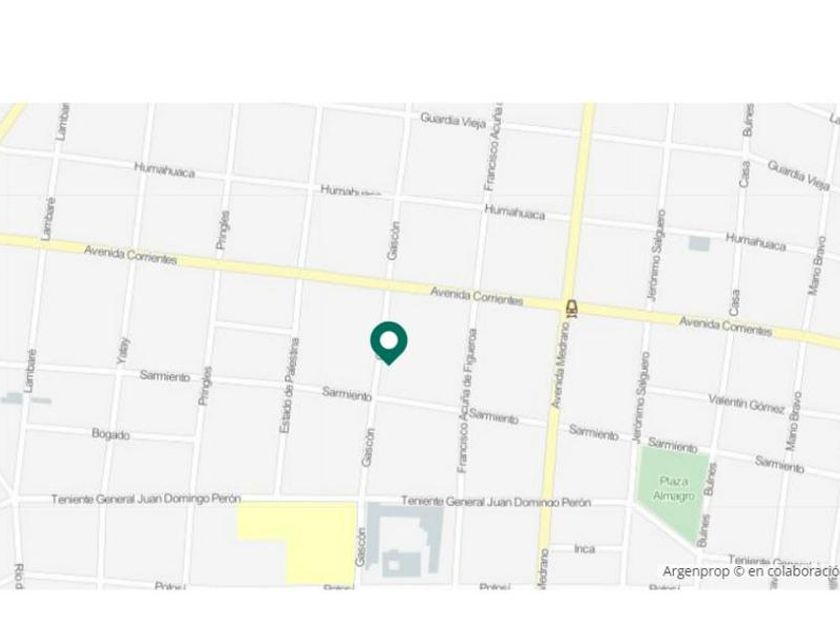Click the Humahuaca label left of Pringles street
The width and height of the screenshot is (840, 630).
pos(164,170)
